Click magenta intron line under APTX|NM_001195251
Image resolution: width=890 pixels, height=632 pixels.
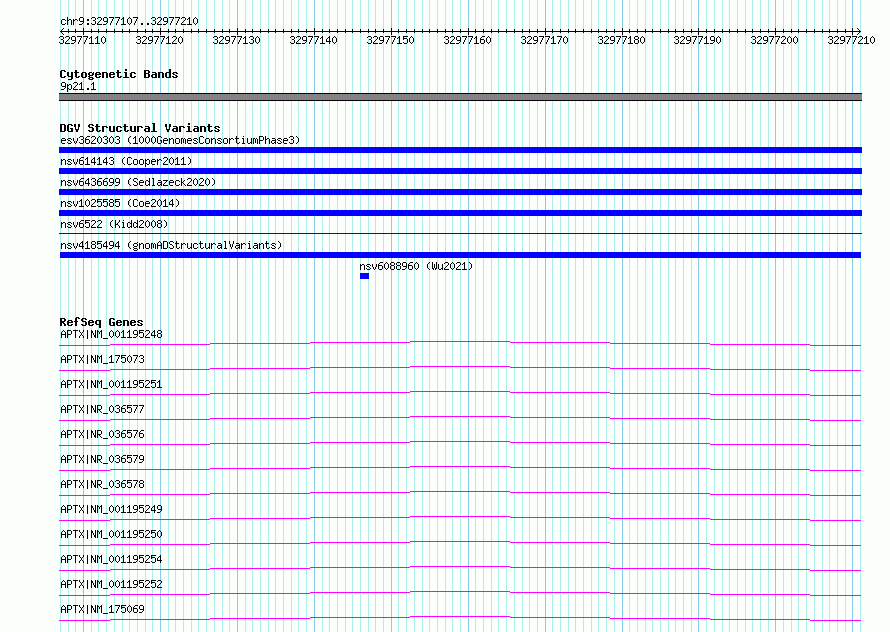pos(460,392)
